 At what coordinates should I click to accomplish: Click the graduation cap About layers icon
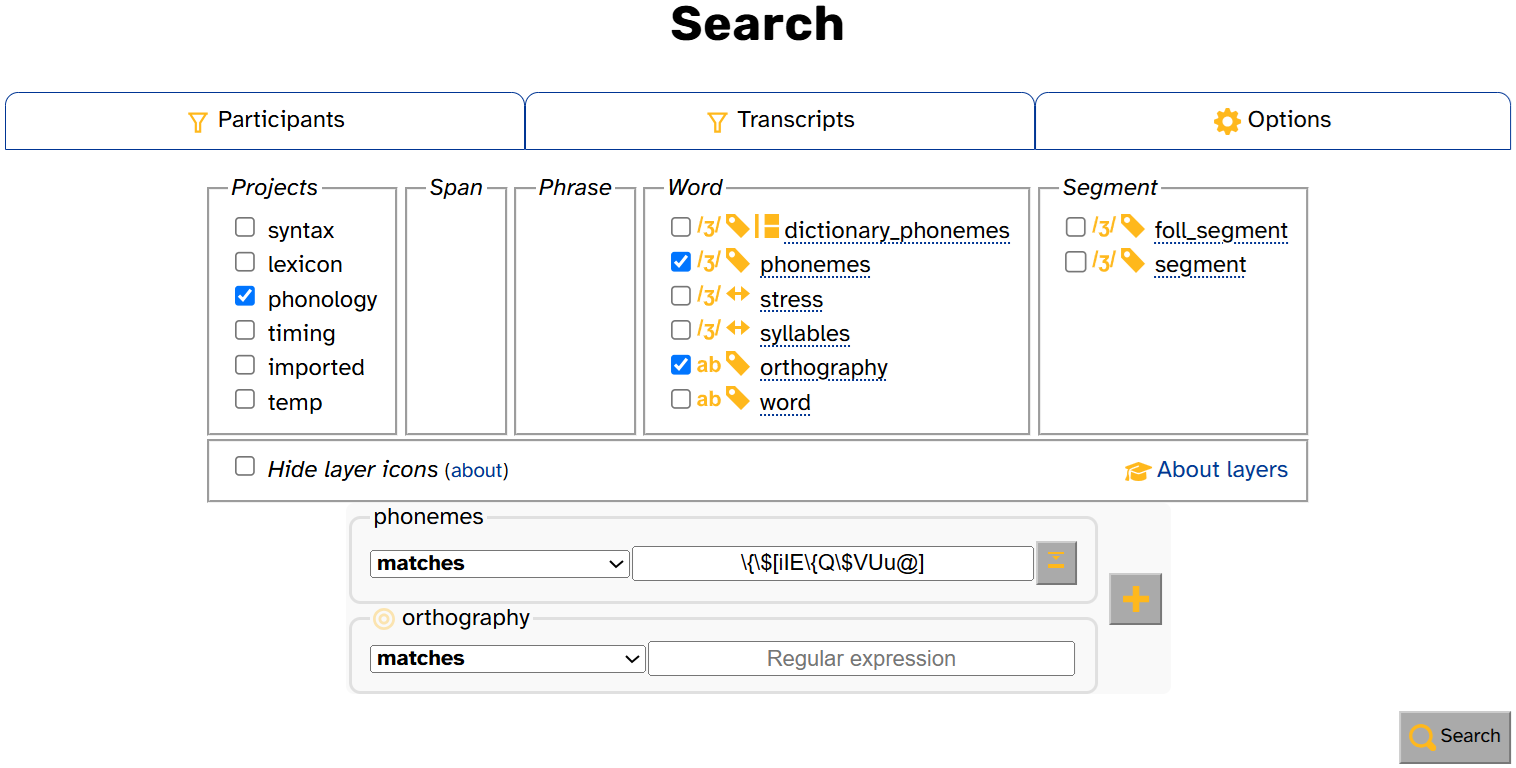click(1138, 471)
